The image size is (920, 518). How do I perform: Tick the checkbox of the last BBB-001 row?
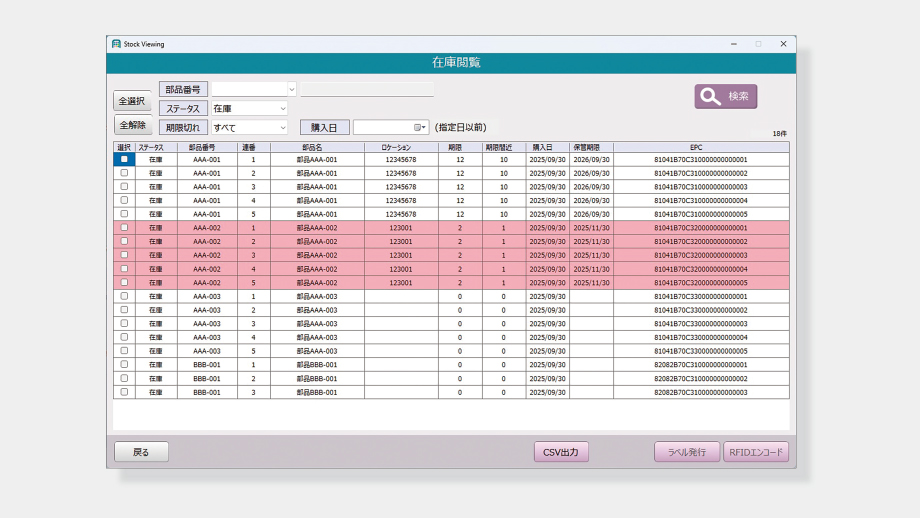(124, 392)
